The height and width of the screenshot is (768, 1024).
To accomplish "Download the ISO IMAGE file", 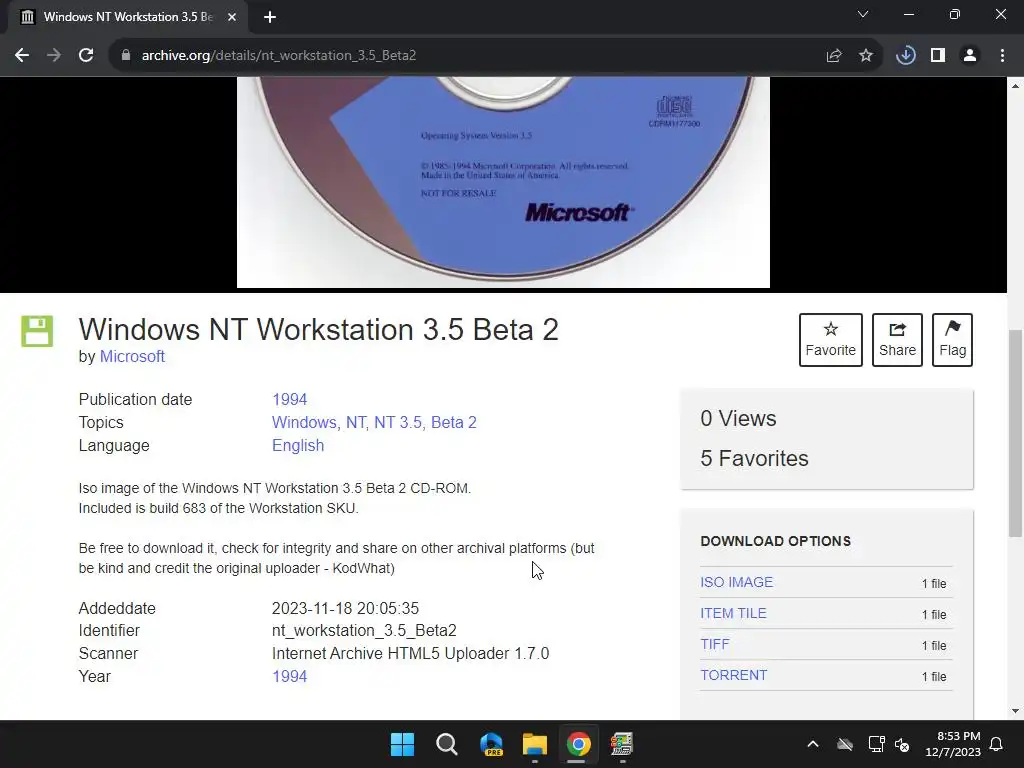I will 737,582.
